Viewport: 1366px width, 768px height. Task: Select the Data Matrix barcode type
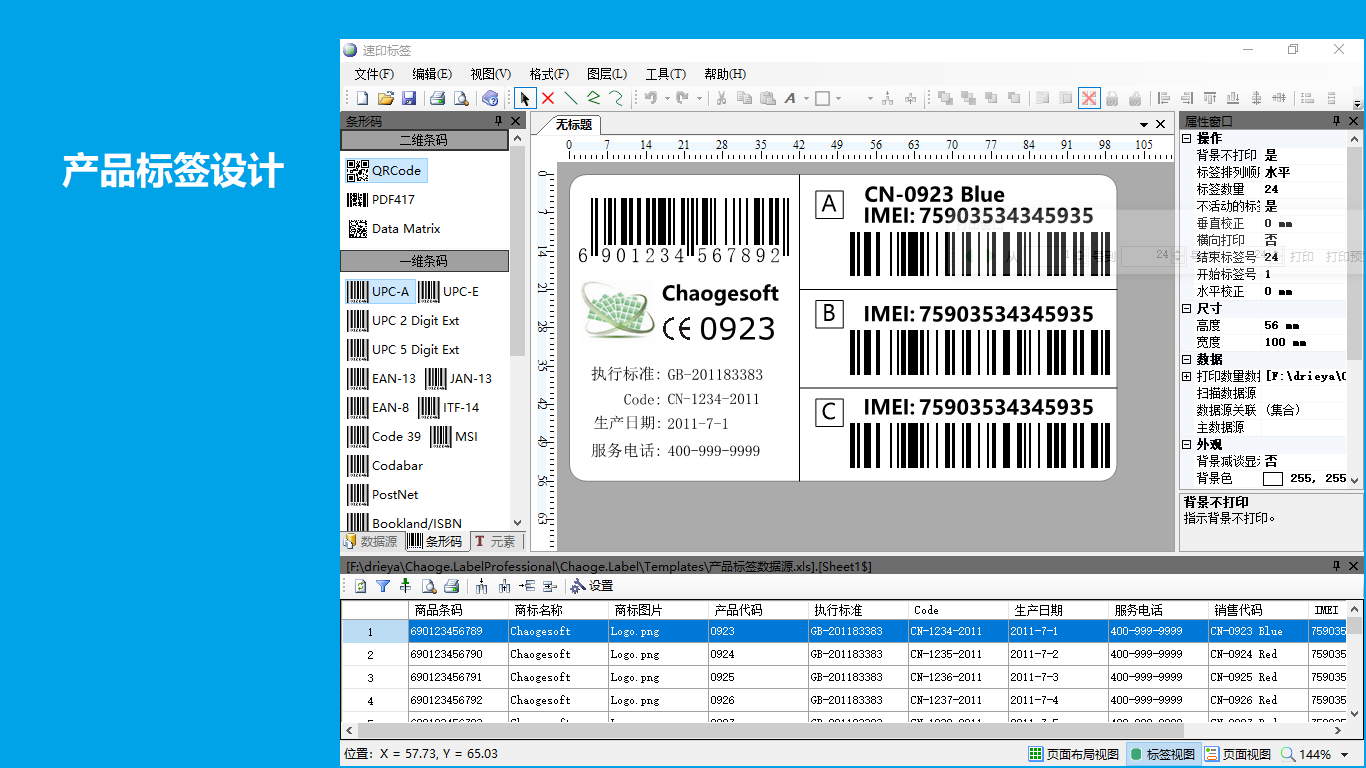pos(394,228)
